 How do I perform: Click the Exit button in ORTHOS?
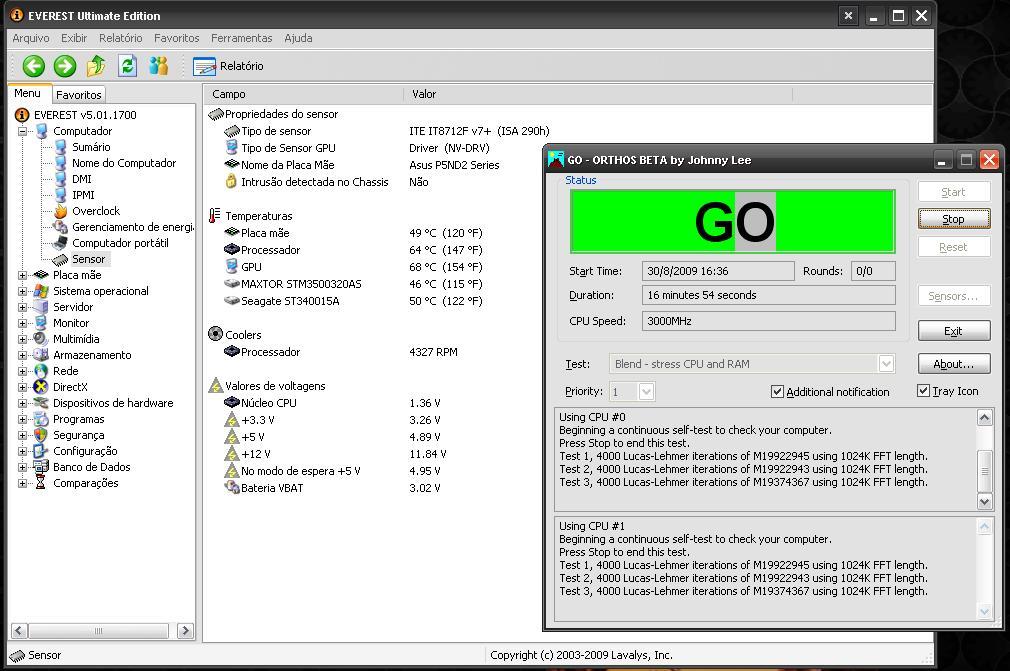(953, 331)
